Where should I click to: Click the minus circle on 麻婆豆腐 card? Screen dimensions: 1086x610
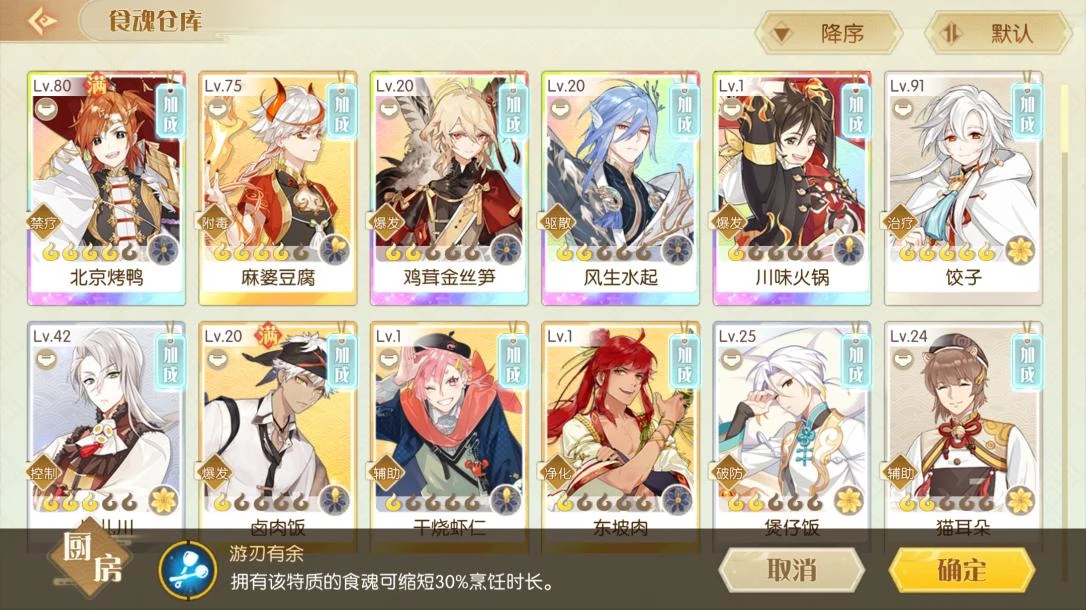pyautogui.click(x=217, y=109)
